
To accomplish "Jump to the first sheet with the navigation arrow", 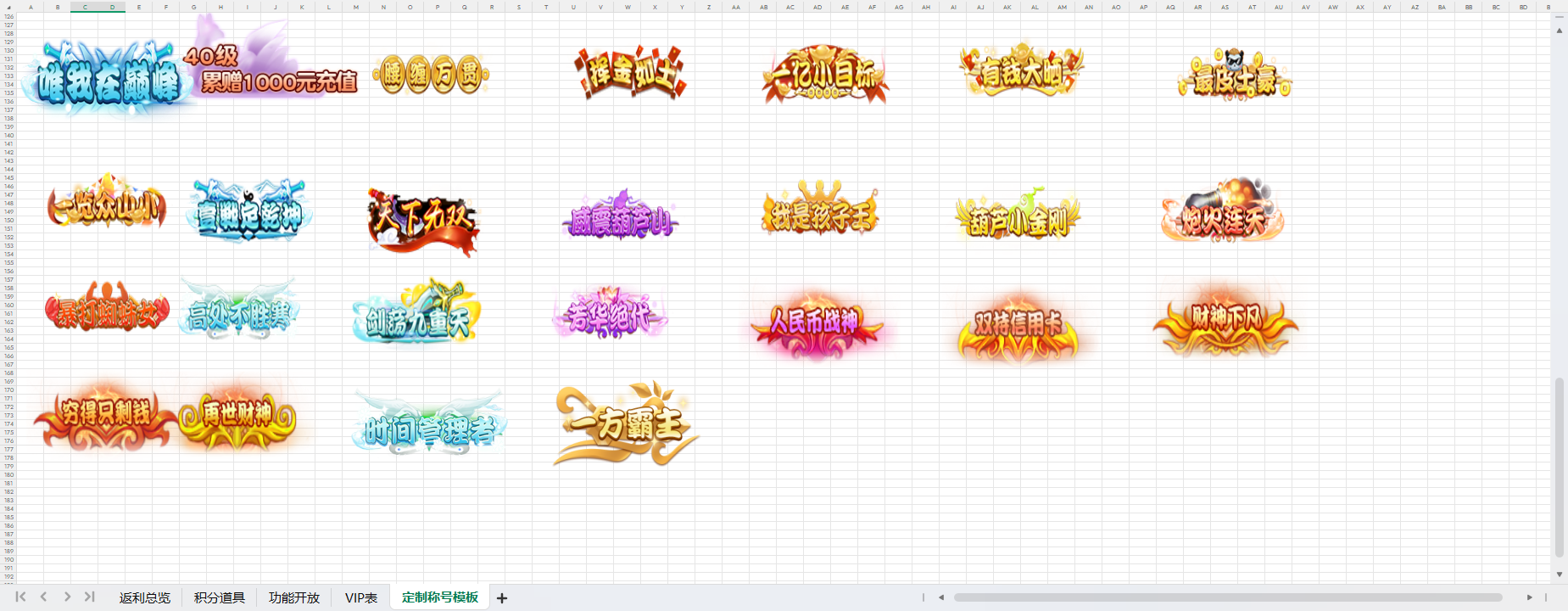I will (20, 597).
